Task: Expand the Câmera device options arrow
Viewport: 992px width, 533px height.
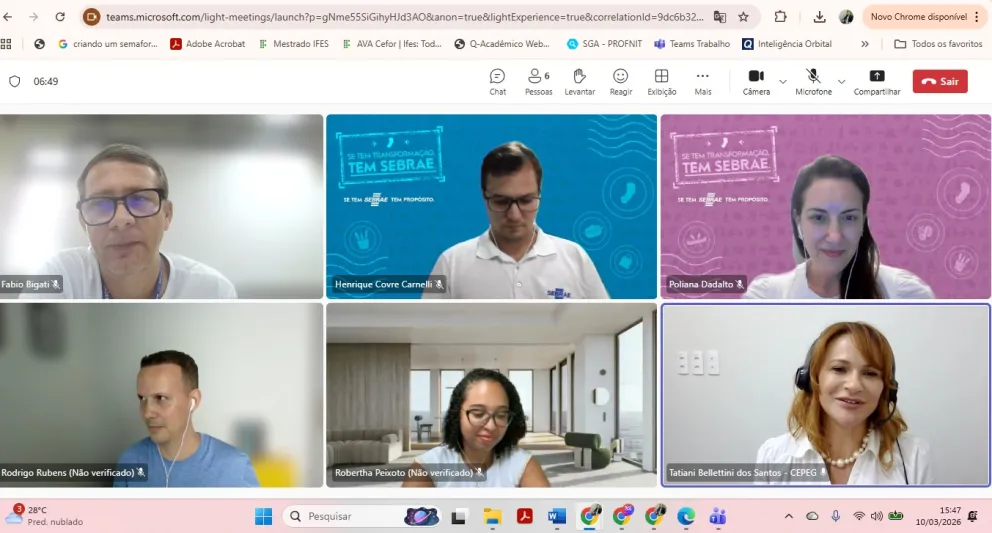Action: [x=783, y=82]
